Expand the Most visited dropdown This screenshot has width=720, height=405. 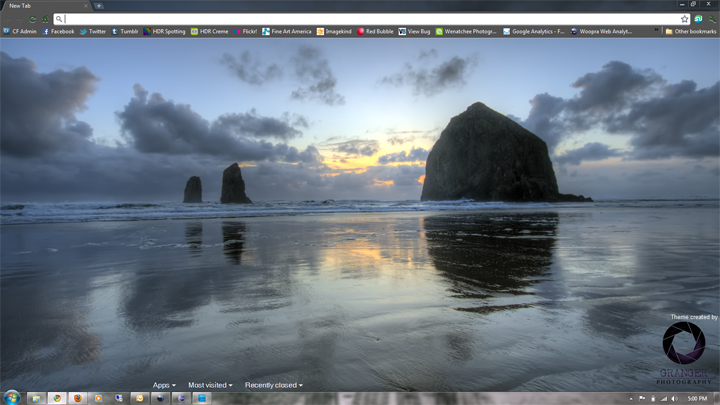tap(210, 385)
